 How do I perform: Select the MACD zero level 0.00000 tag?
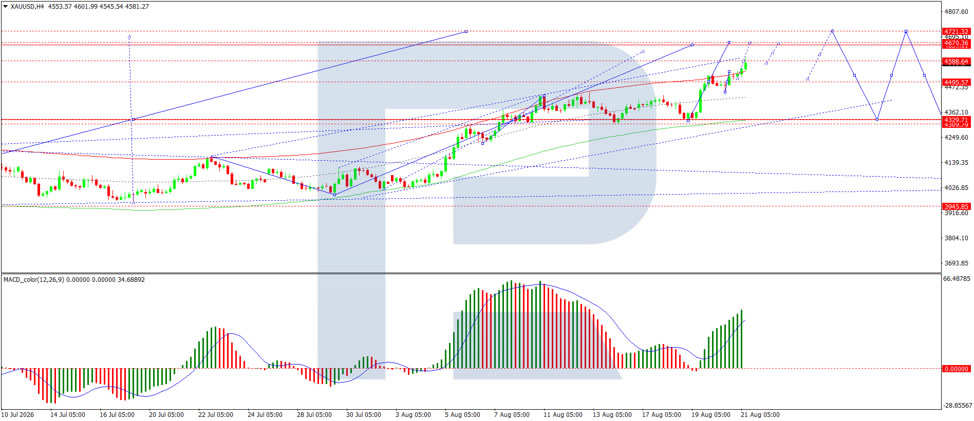956,368
